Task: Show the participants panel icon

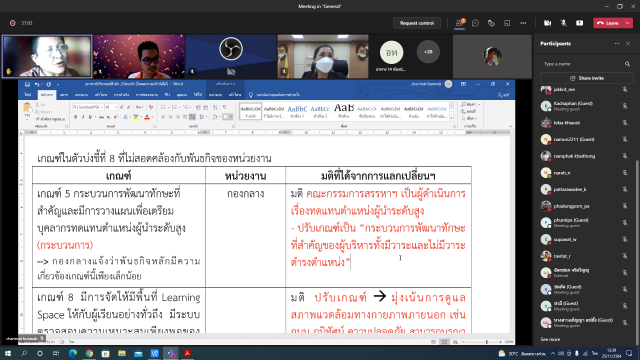Action: (460, 23)
